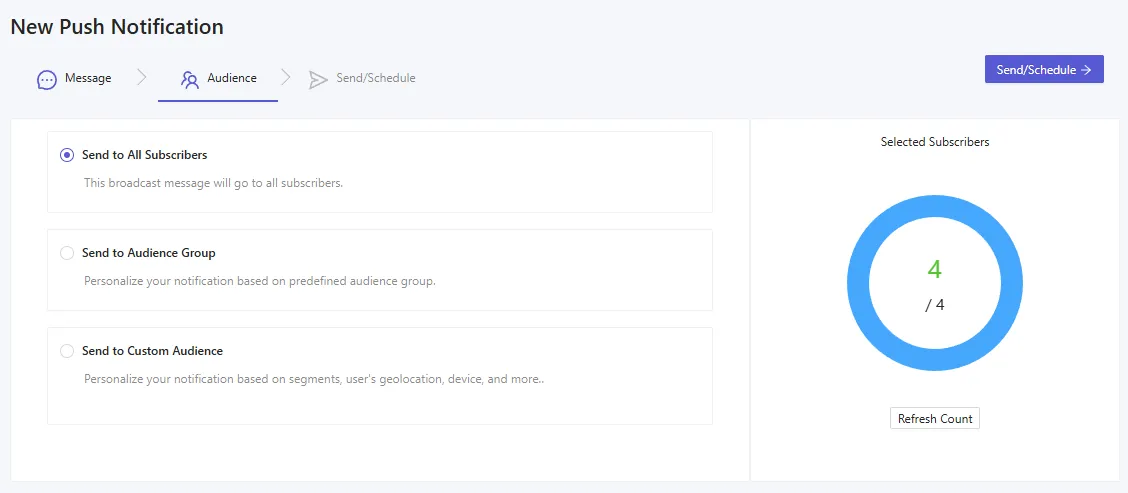Click the 'Selected Subscribers' panel title
1128x493 pixels.
coord(934,142)
